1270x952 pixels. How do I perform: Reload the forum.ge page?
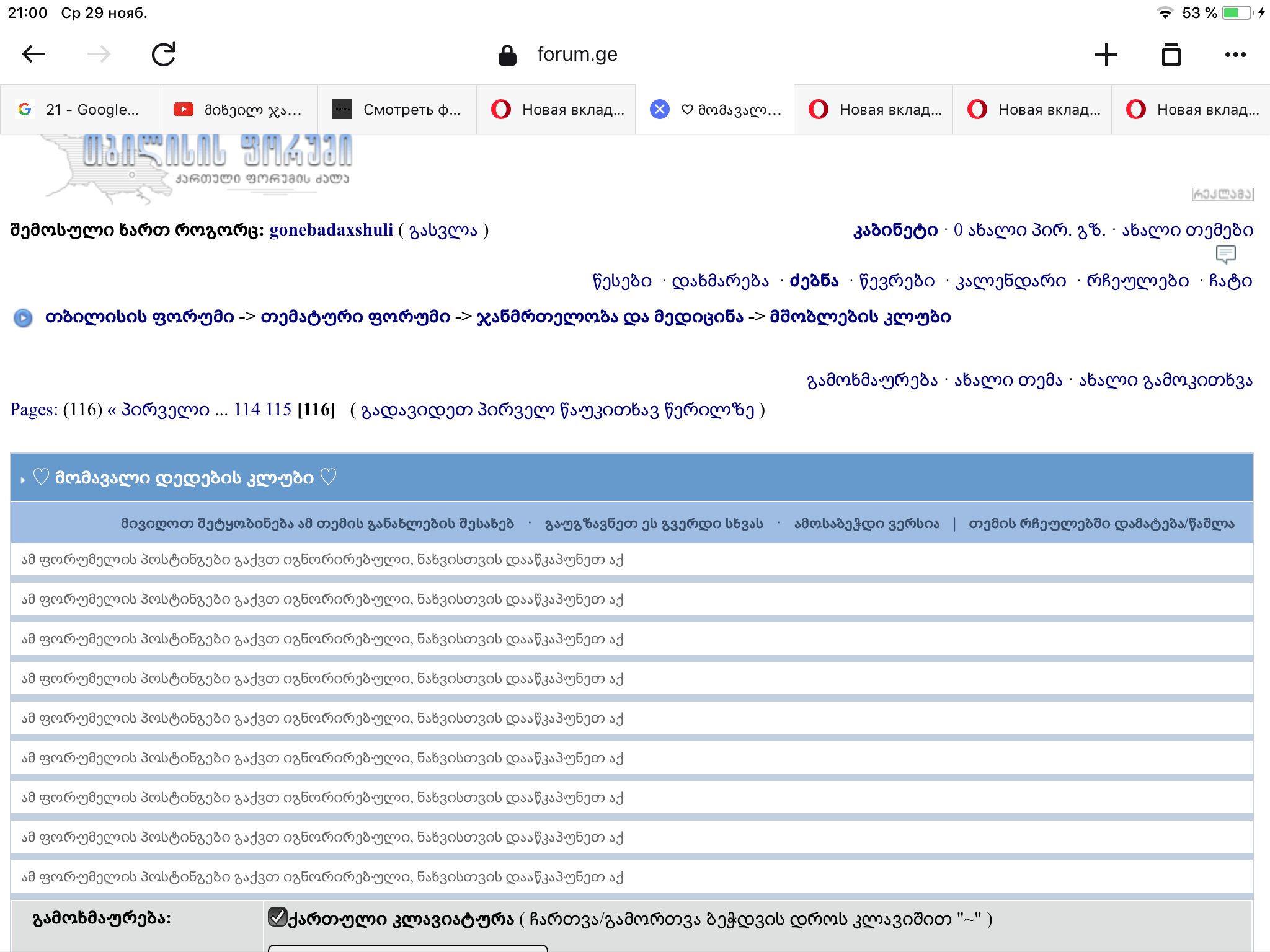click(164, 55)
